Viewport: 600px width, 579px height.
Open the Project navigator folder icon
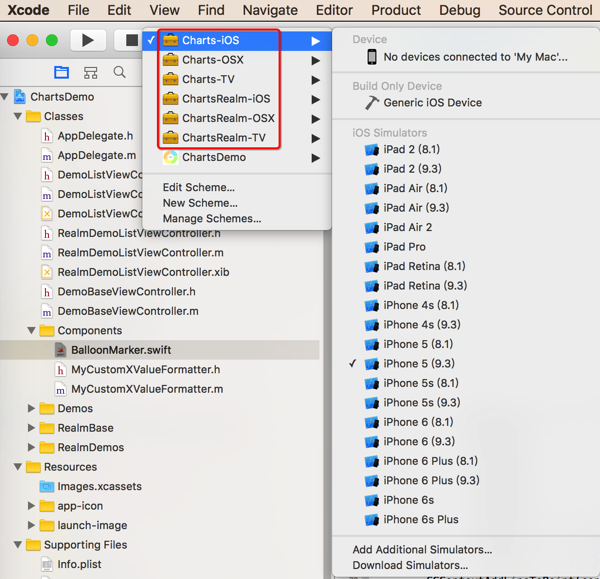pos(61,72)
